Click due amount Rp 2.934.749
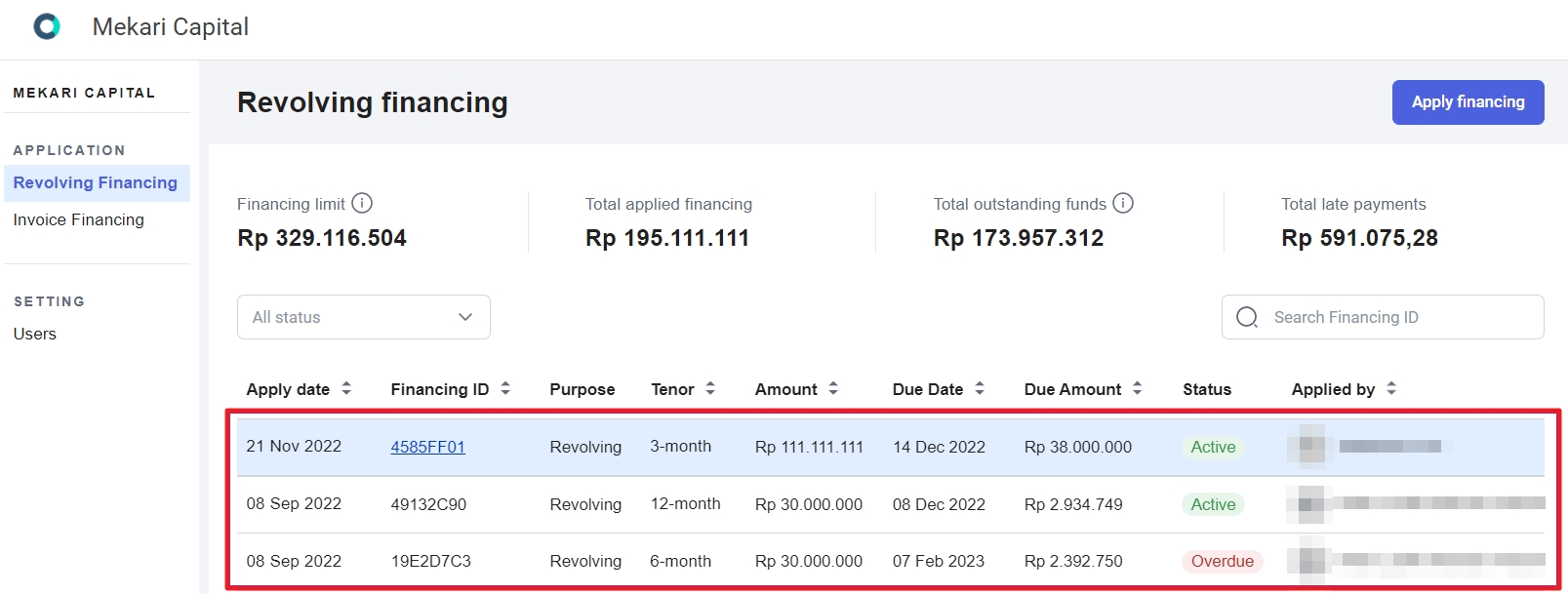 (x=1073, y=504)
